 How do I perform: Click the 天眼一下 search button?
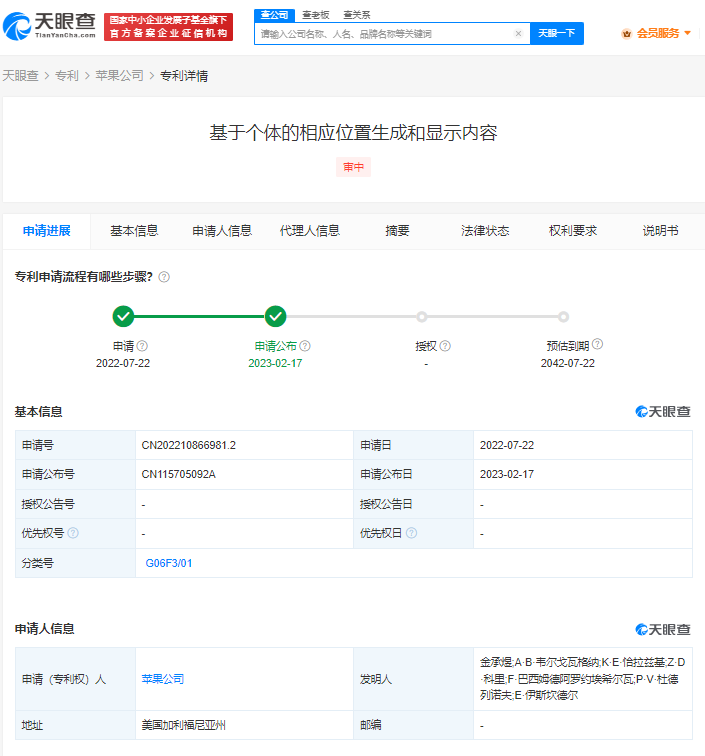point(556,33)
